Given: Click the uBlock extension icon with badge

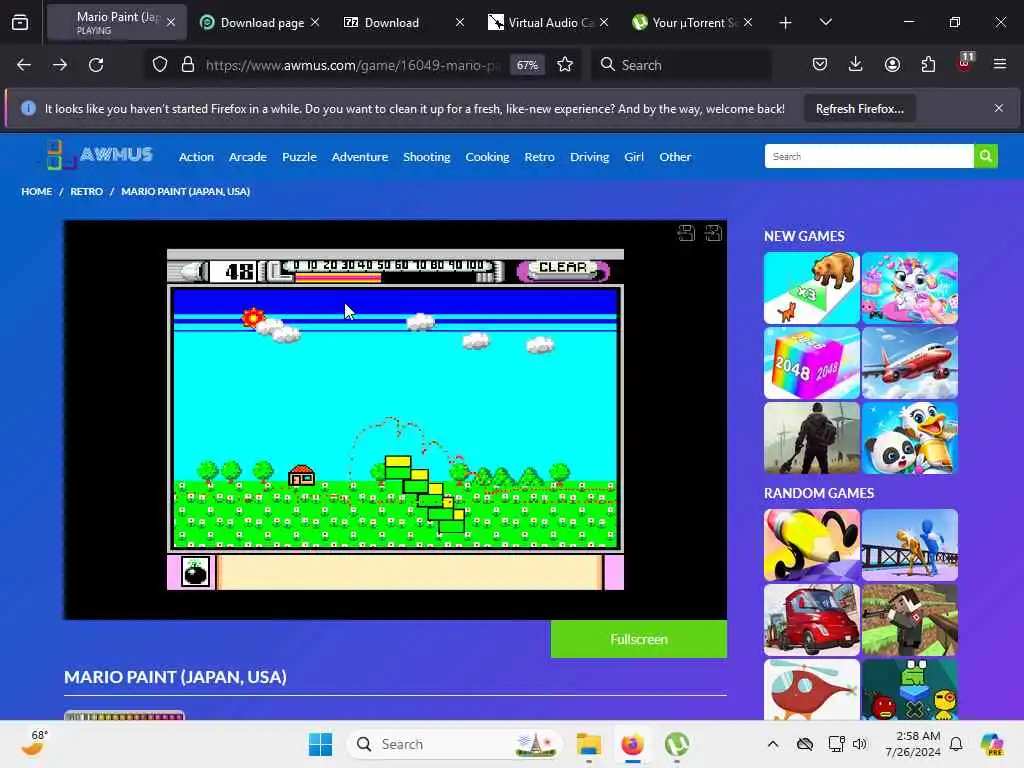Looking at the screenshot, I should tap(965, 63).
